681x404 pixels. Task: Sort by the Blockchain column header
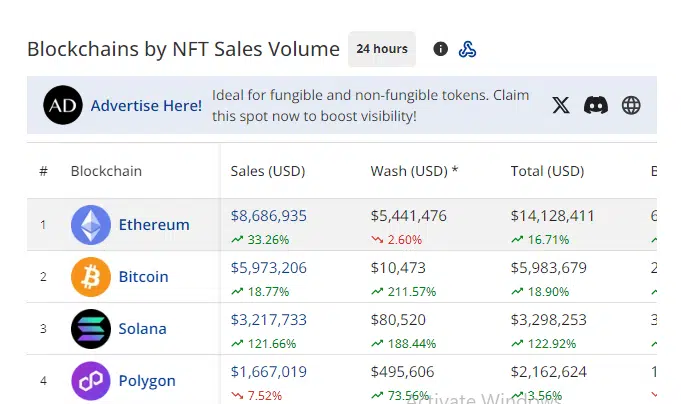(x=106, y=171)
